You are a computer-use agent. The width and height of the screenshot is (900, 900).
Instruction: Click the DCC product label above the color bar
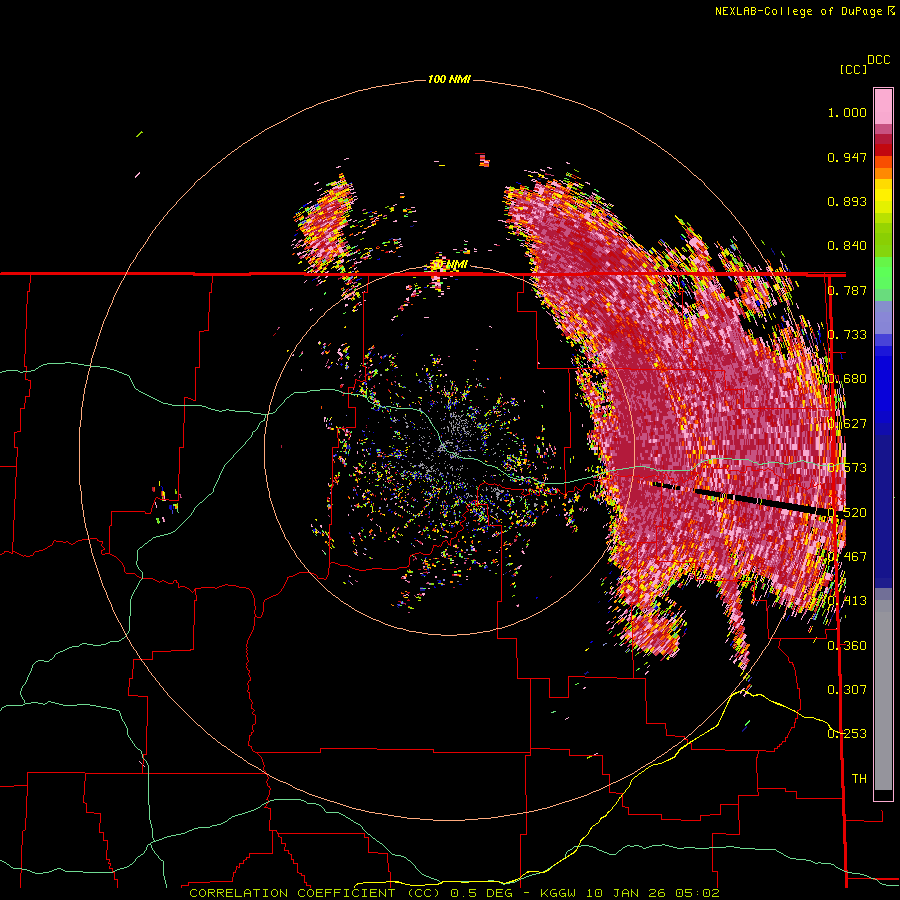pos(879,60)
